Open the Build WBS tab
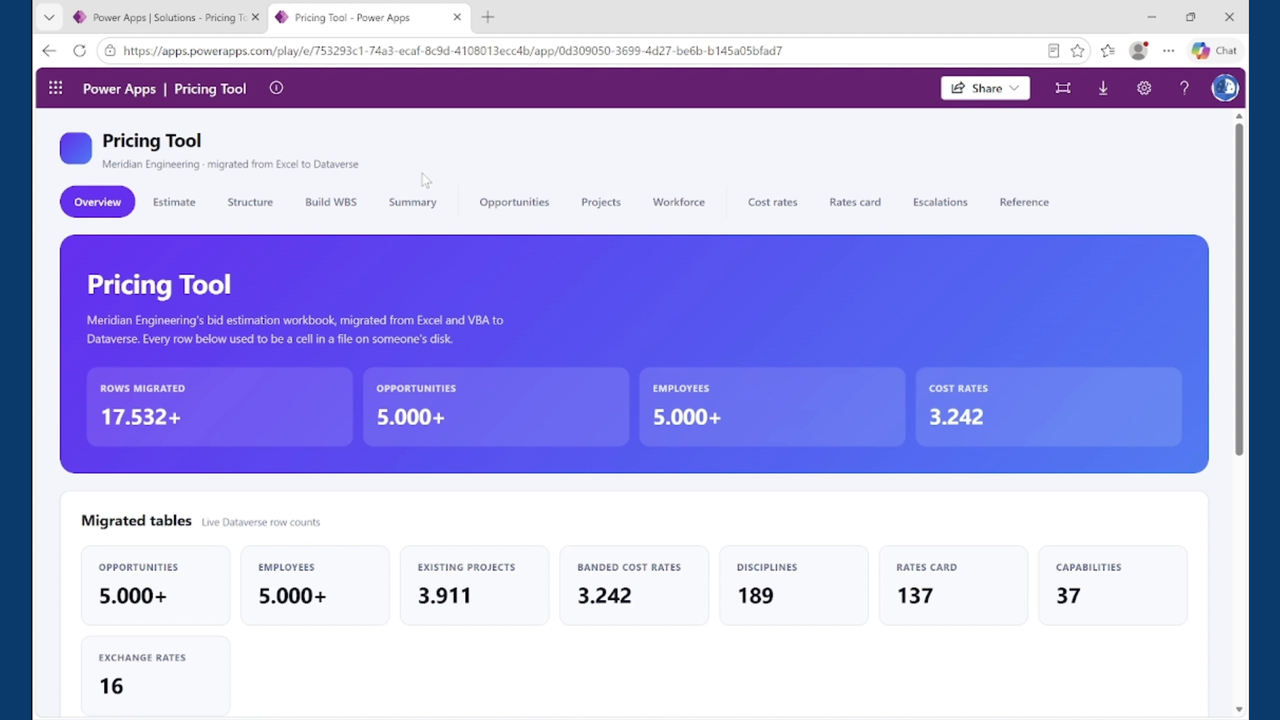This screenshot has height=720, width=1280. coord(331,202)
